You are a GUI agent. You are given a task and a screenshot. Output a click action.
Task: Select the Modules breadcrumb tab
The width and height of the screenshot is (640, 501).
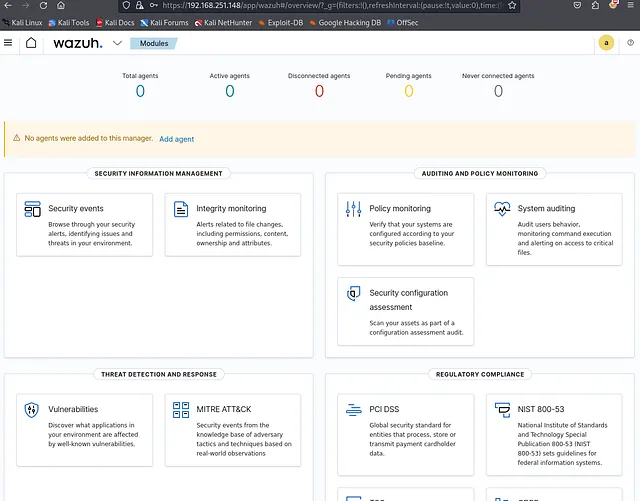pyautogui.click(x=153, y=43)
